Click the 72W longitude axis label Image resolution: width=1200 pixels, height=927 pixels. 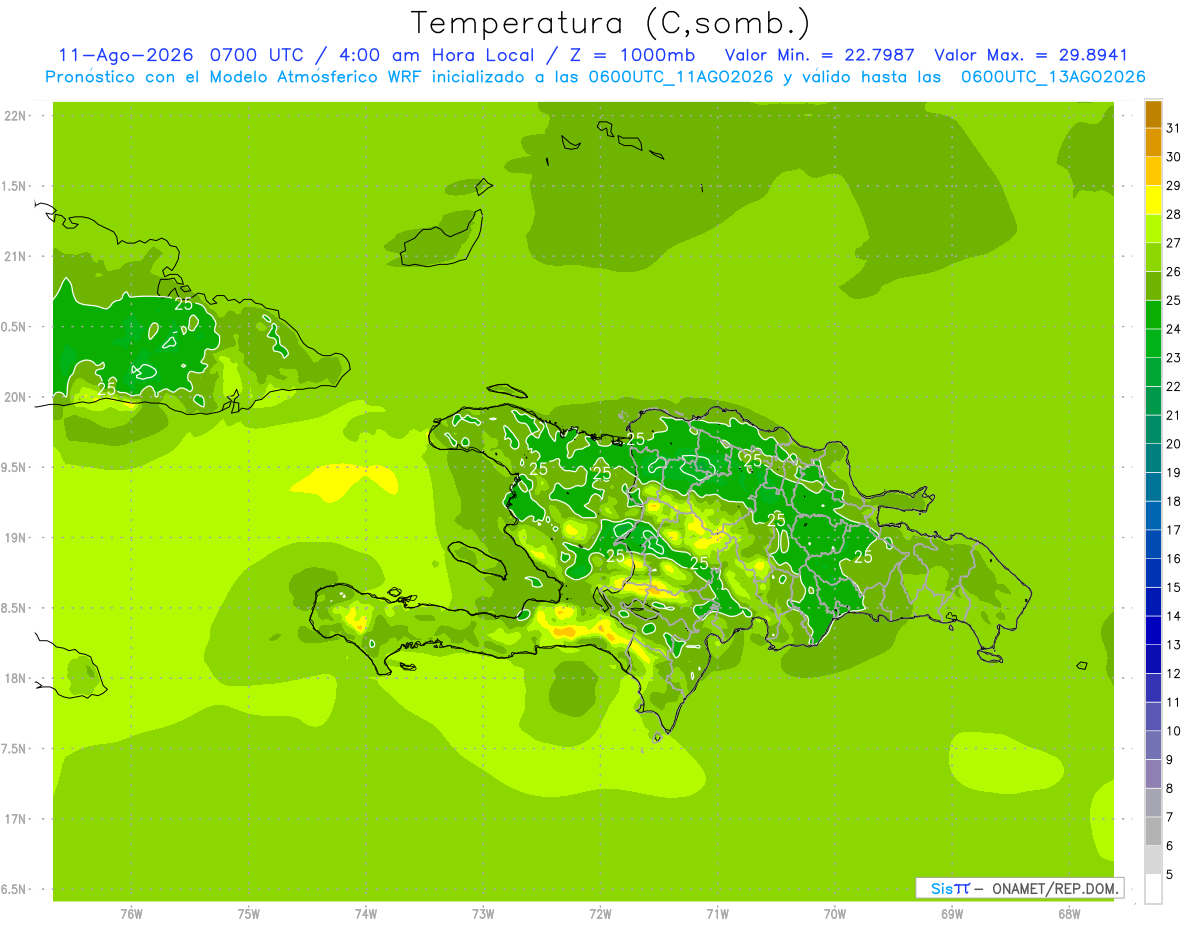pos(600,914)
